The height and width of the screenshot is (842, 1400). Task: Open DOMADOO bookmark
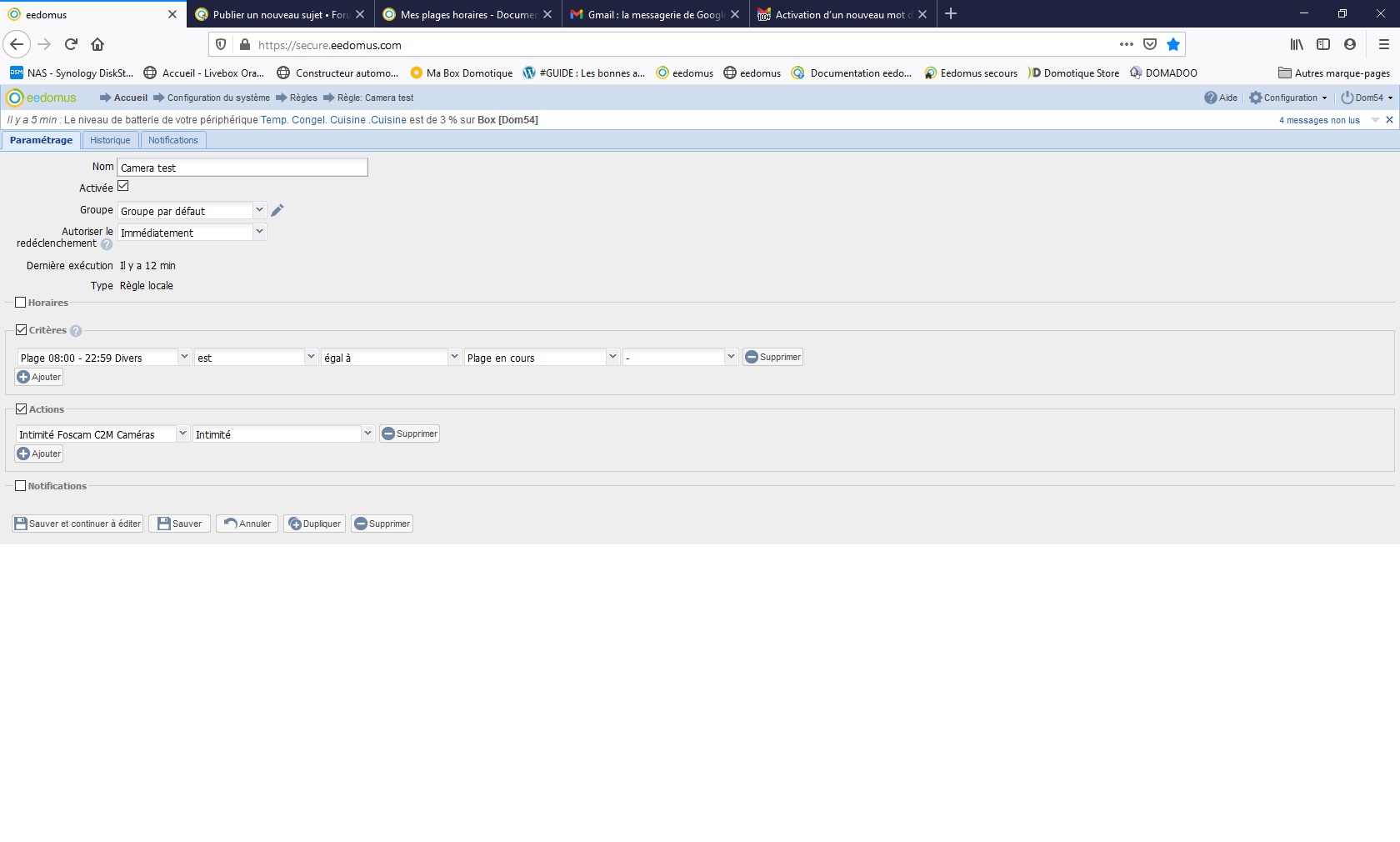pyautogui.click(x=1163, y=73)
